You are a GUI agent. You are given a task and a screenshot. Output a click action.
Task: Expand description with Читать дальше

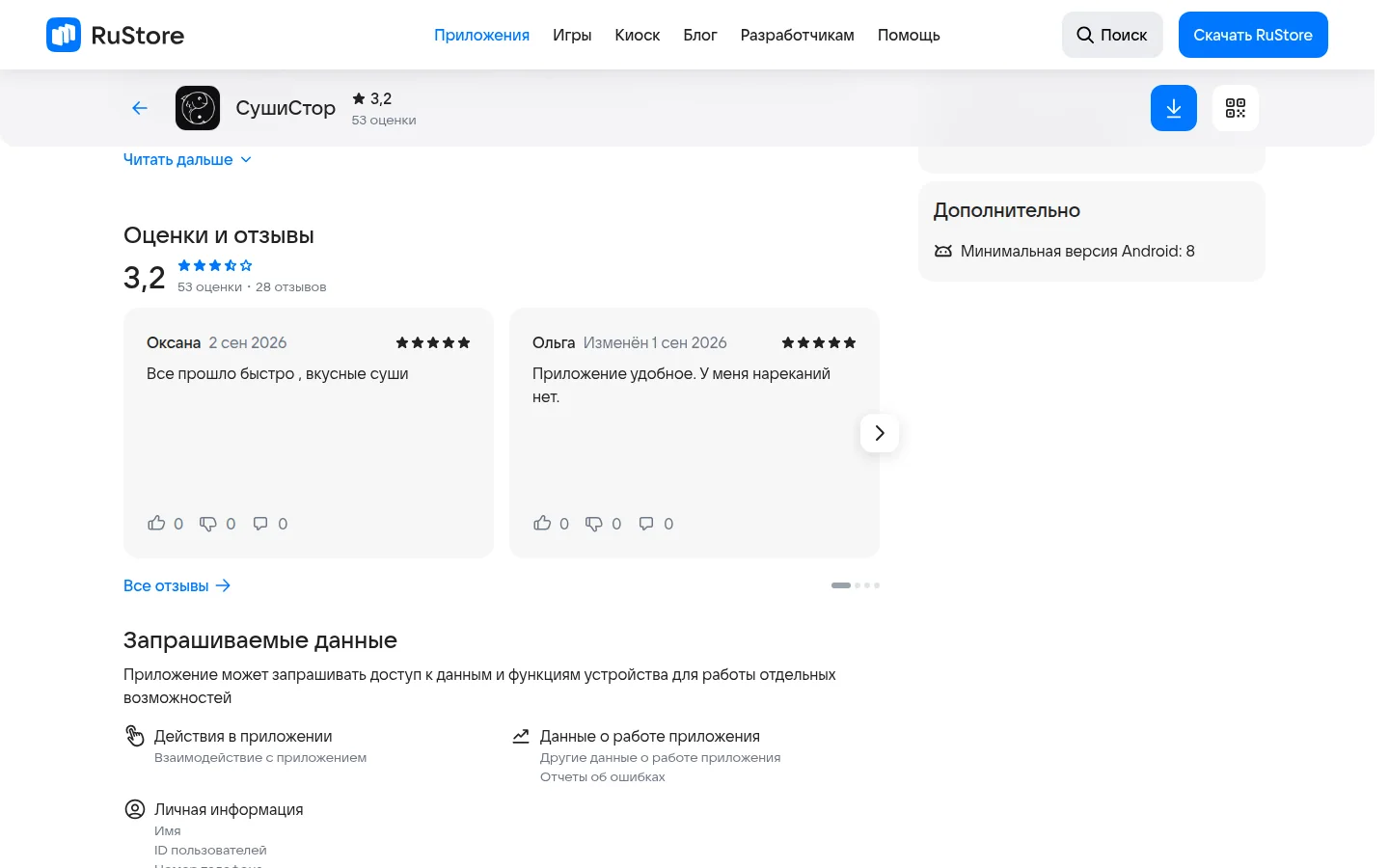click(187, 159)
